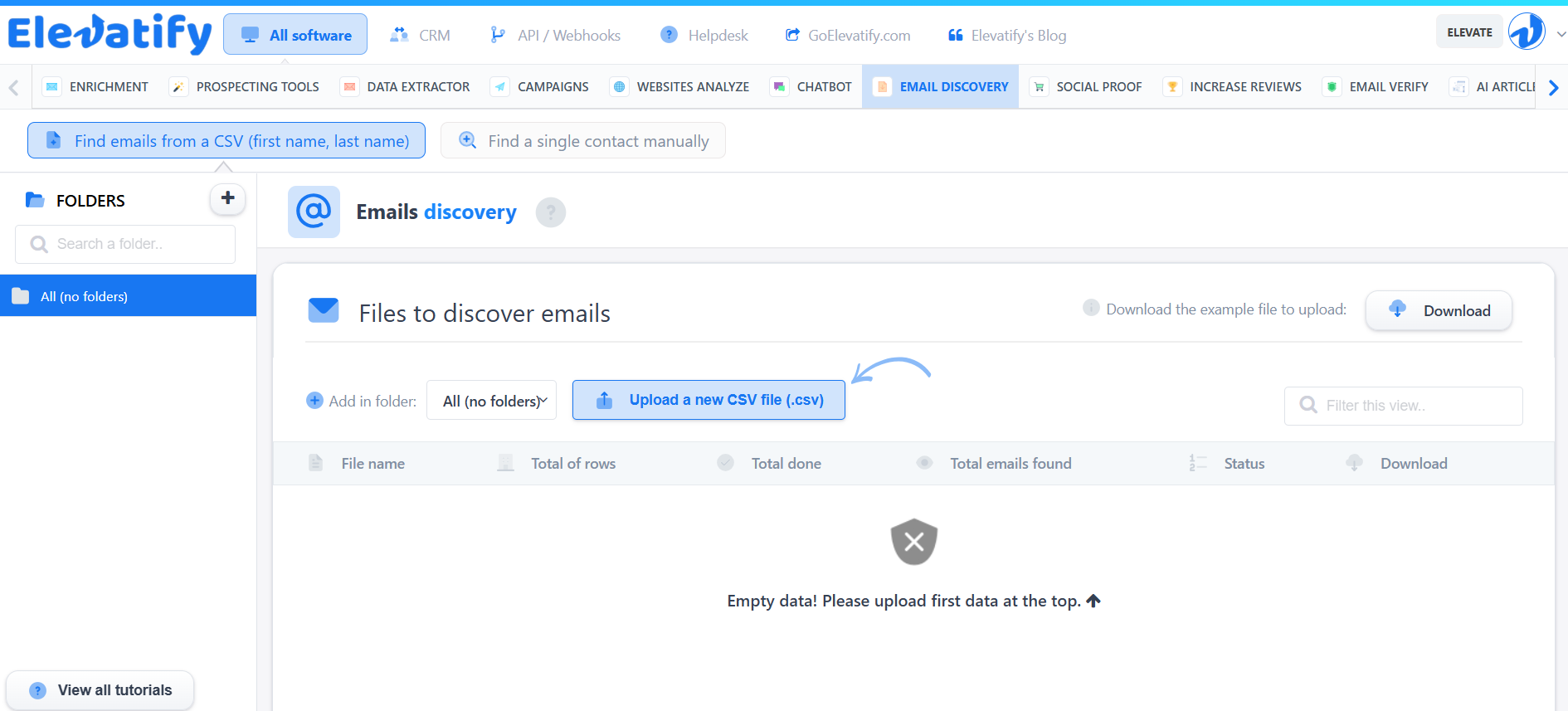
Task: Open the Social Proof tool
Action: [x=1086, y=87]
